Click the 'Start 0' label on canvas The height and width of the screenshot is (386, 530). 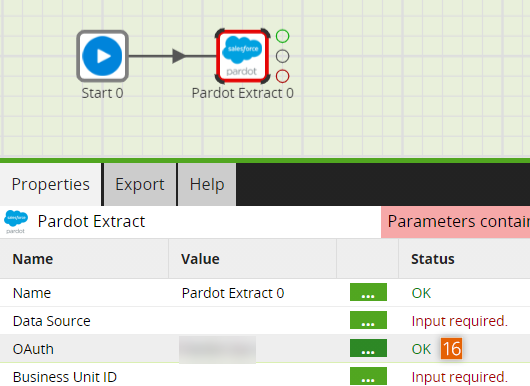[x=102, y=93]
